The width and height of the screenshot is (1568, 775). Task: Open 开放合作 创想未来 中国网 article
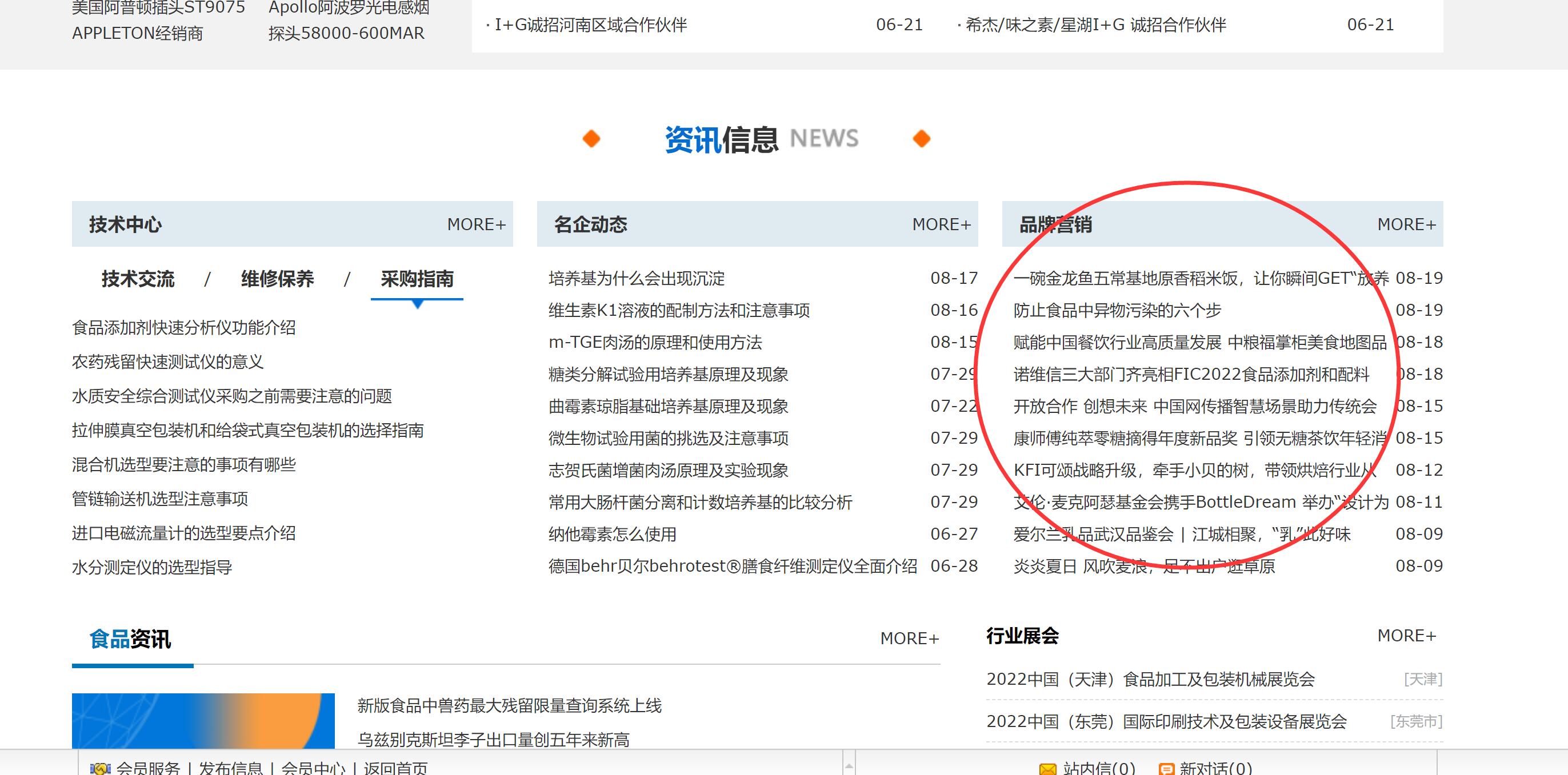[x=1195, y=407]
